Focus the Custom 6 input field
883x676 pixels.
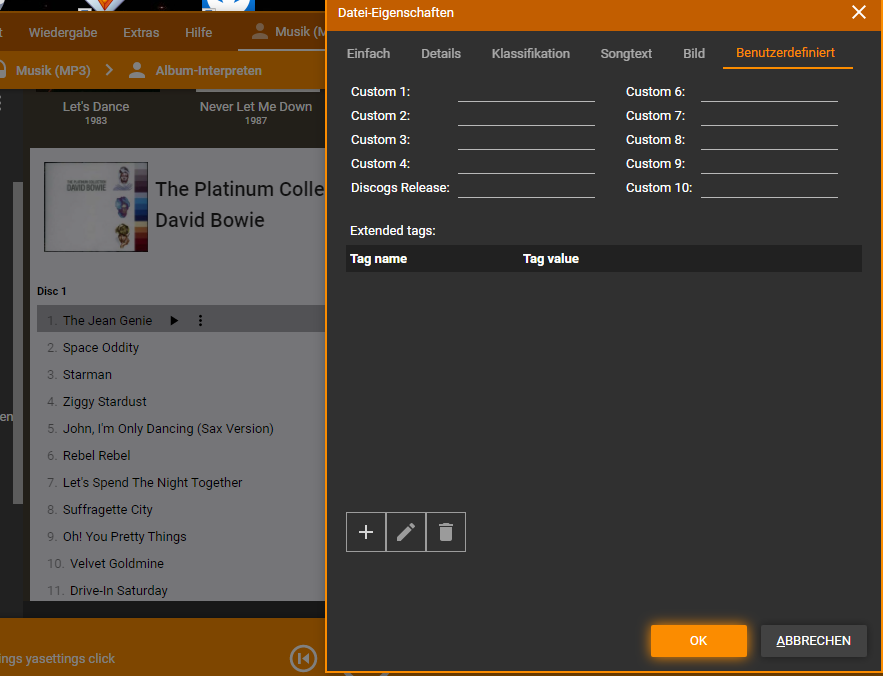click(x=769, y=92)
